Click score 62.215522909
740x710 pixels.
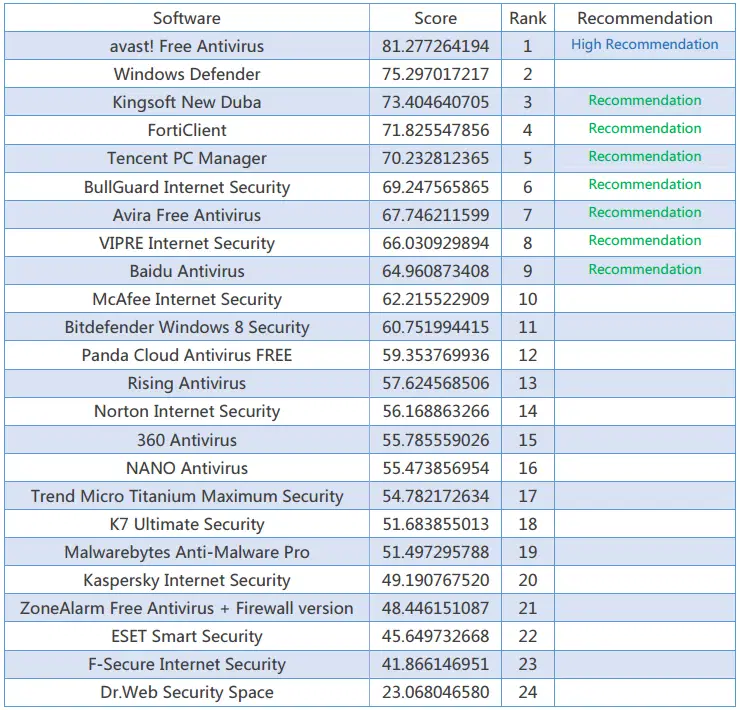[435, 299]
